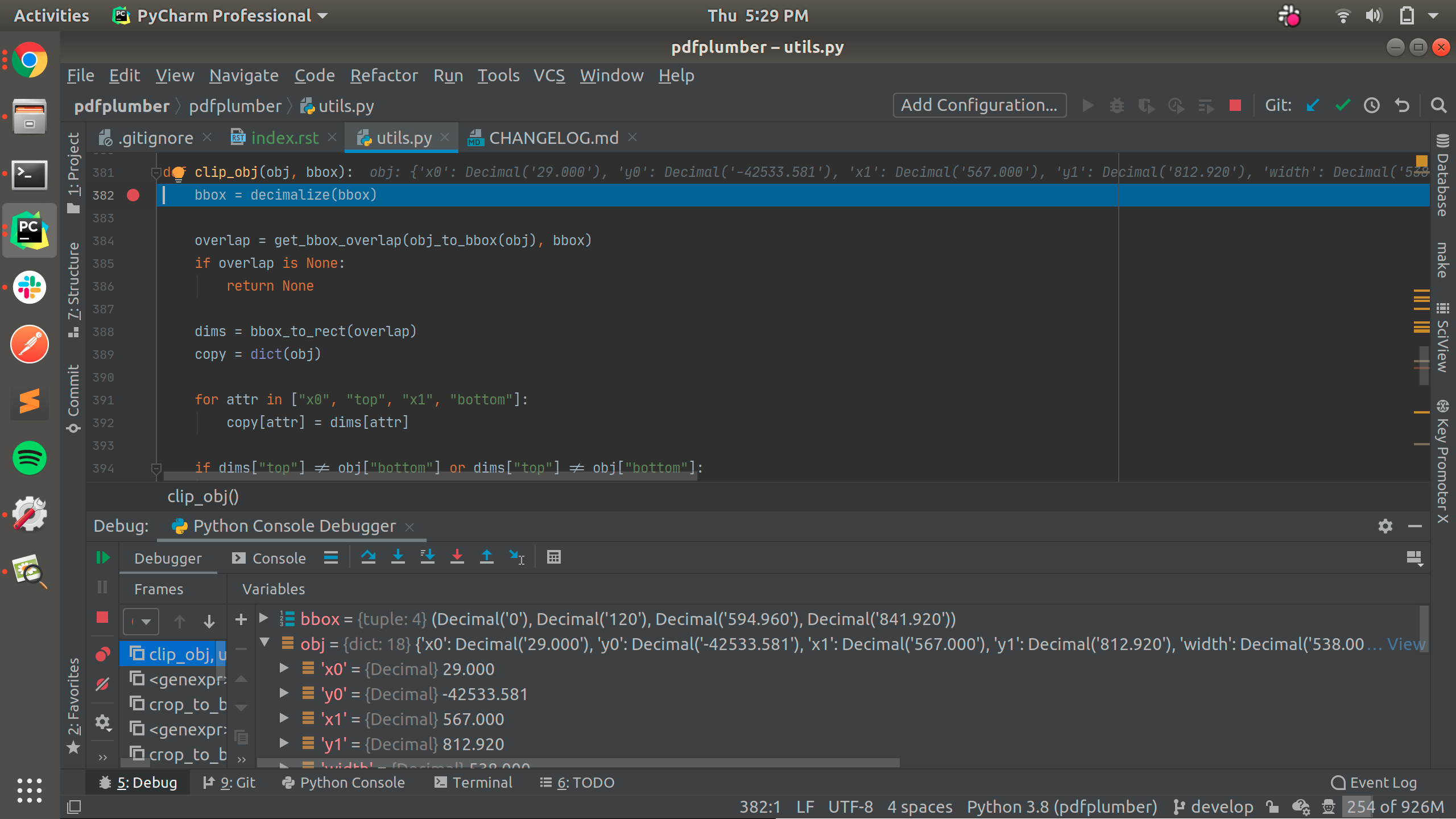Click the Git Commit checkmark icon
This screenshot has height=819, width=1456.
[x=1343, y=106]
